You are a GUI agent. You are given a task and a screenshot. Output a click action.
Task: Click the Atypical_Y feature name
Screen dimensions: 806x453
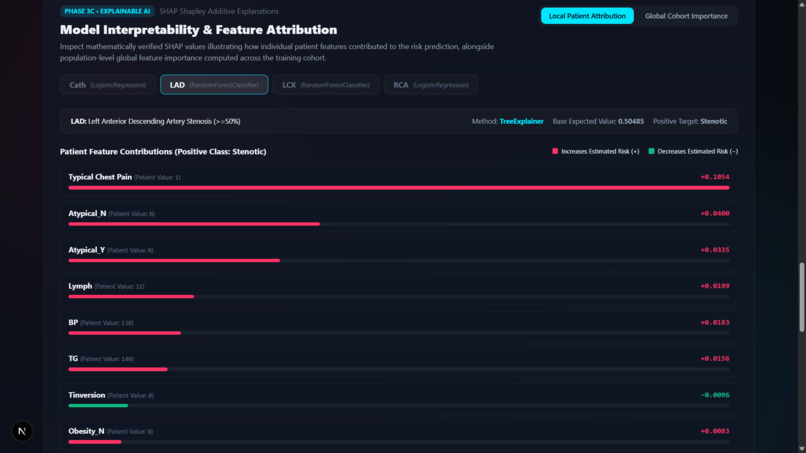tap(86, 250)
